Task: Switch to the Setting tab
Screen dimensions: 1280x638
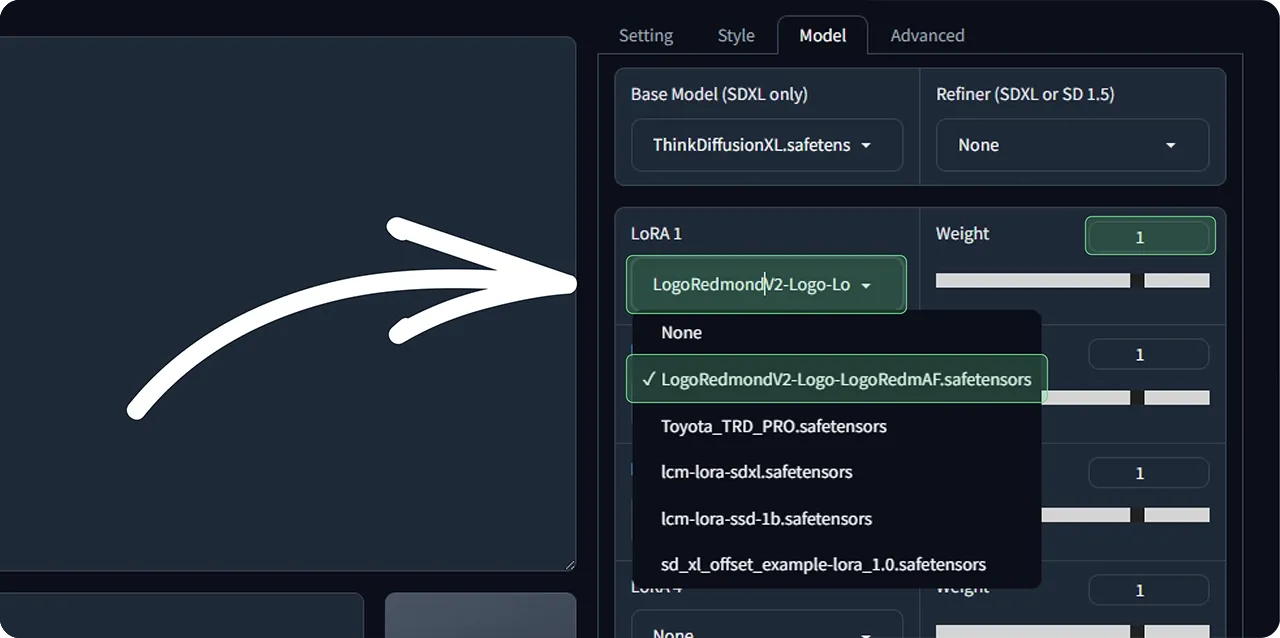Action: click(645, 35)
